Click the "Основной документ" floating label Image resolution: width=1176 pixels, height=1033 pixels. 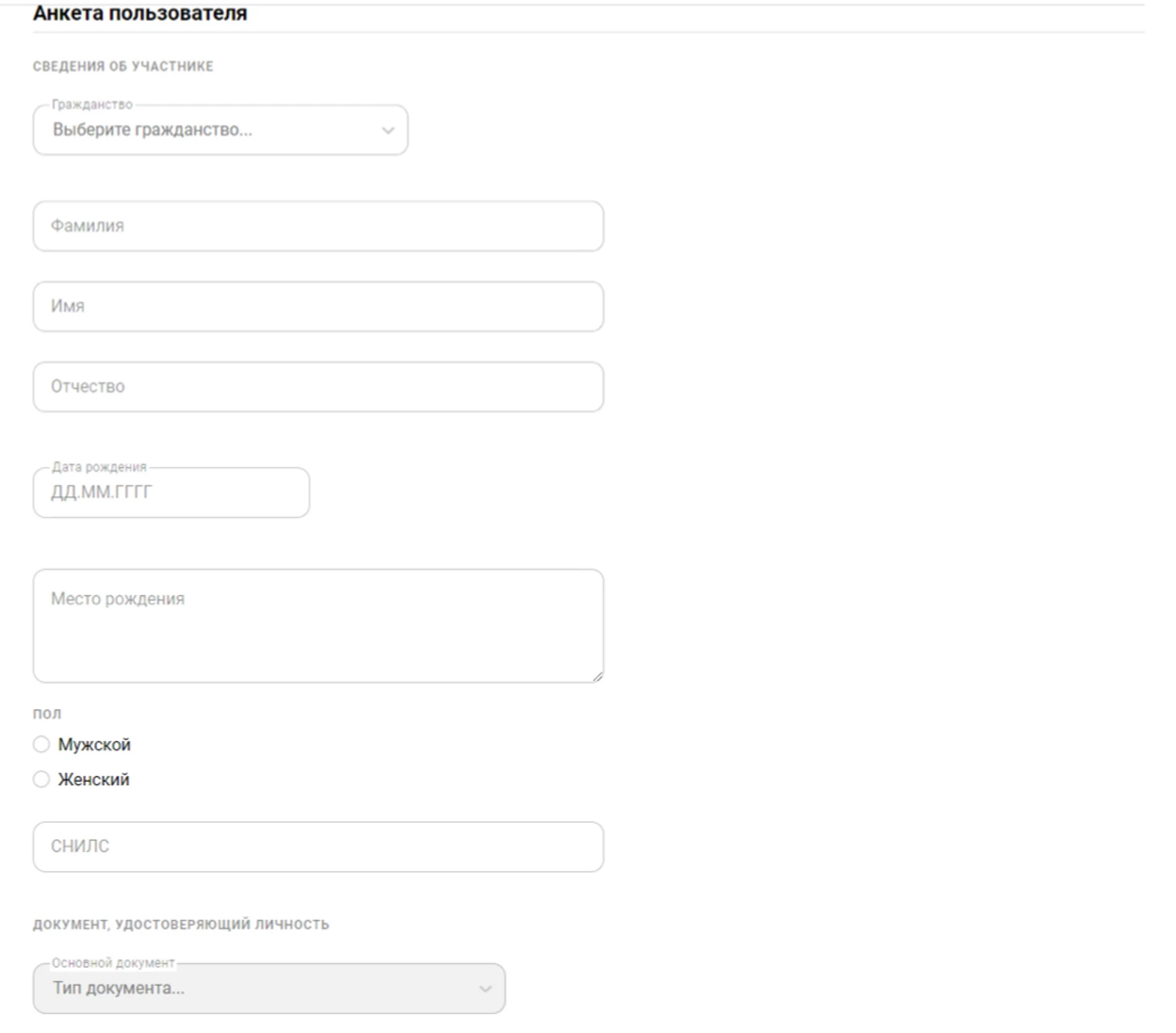click(x=113, y=963)
